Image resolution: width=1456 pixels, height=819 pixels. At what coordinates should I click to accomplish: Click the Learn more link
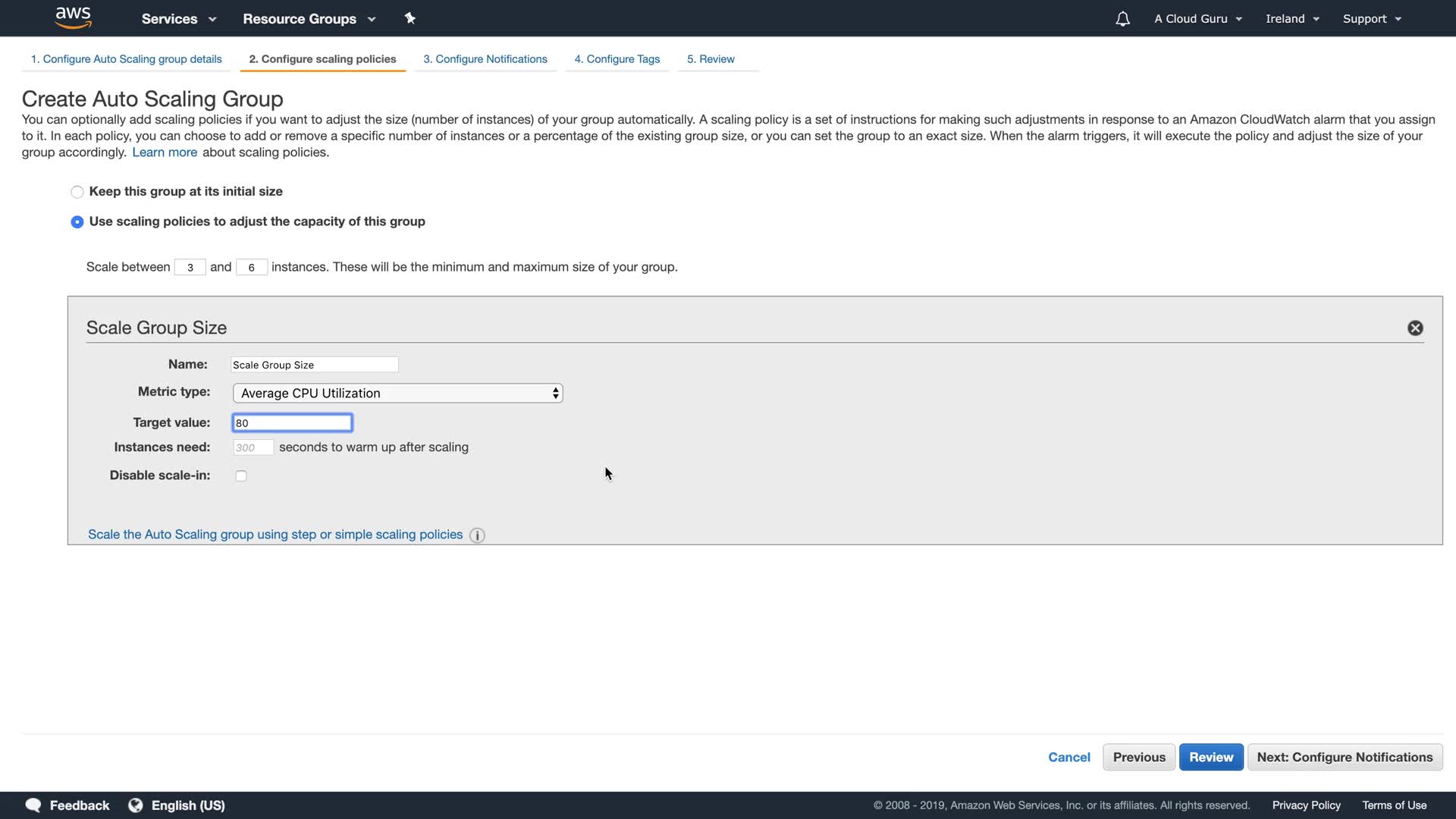pyautogui.click(x=165, y=152)
